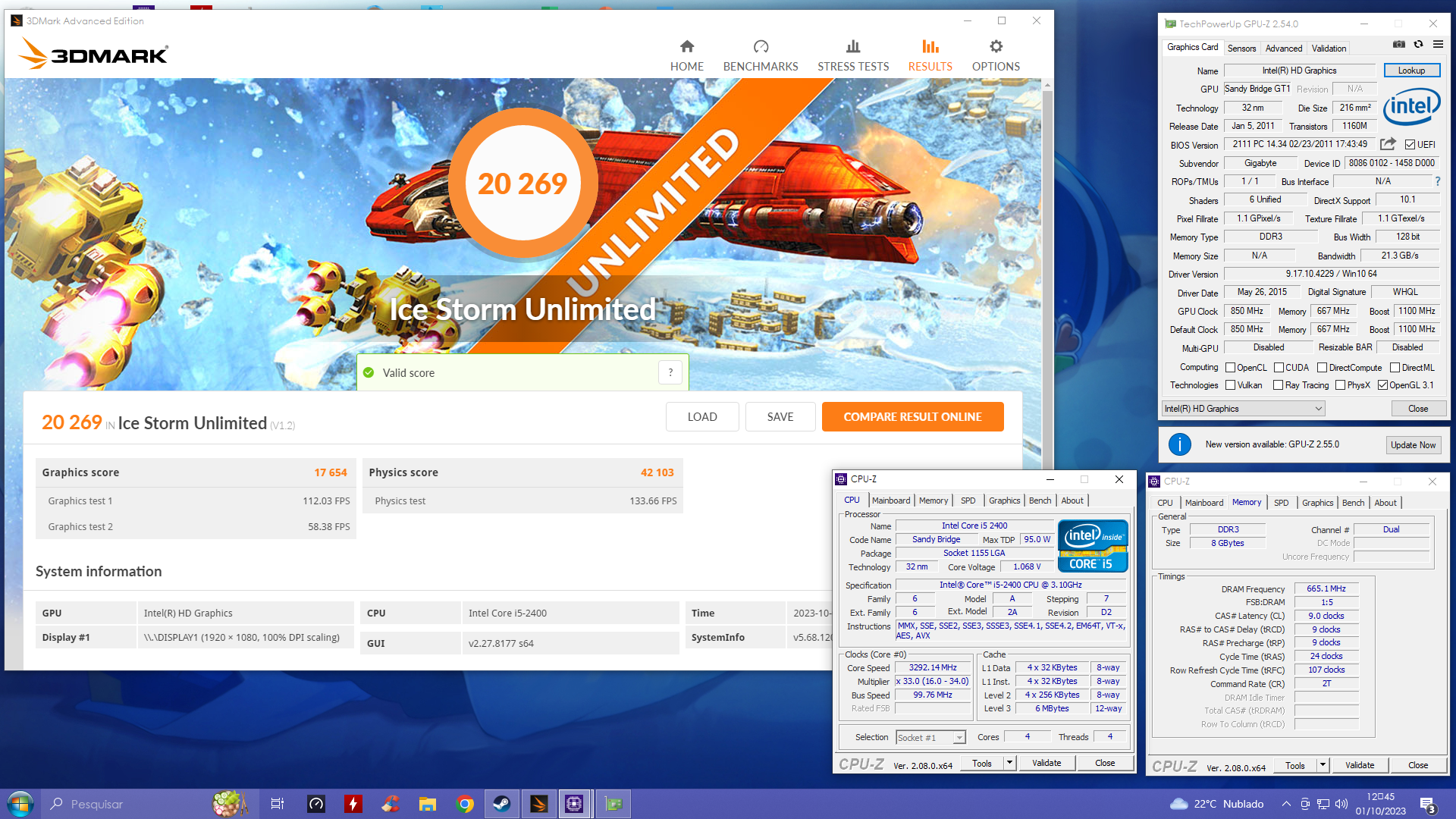Open Google Chrome from the taskbar
This screenshot has width=1456, height=819.
[x=465, y=804]
